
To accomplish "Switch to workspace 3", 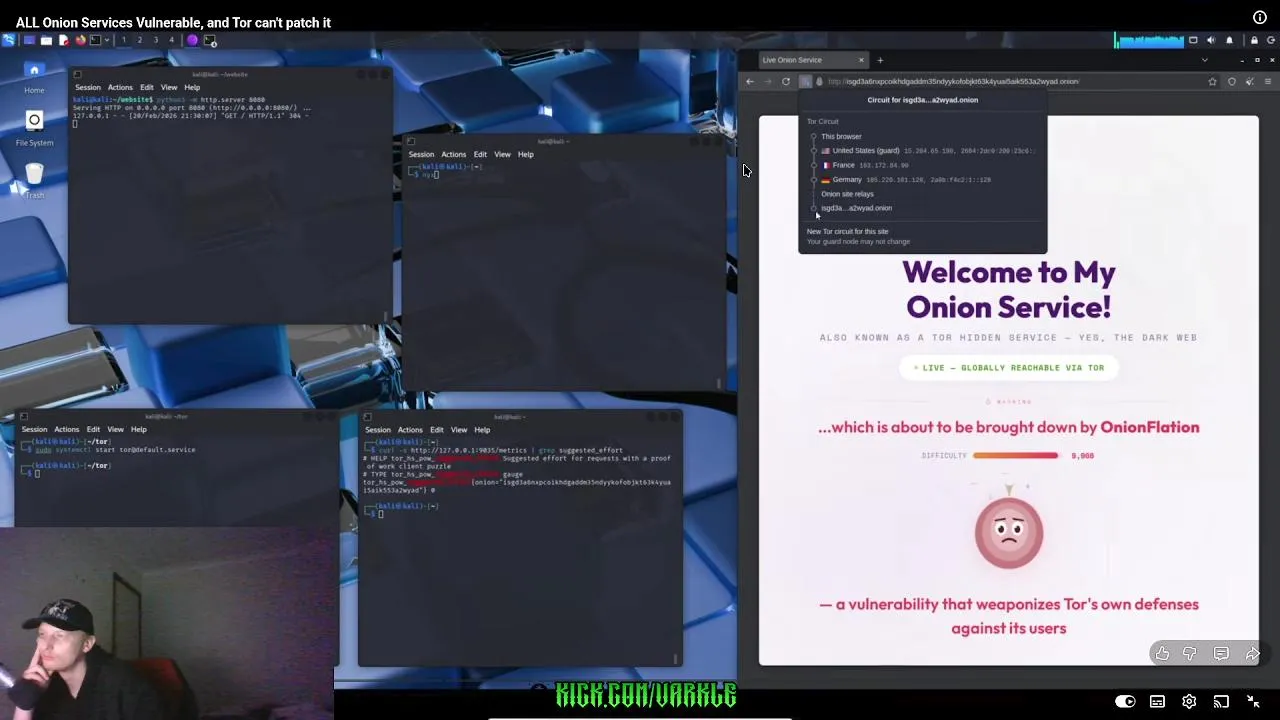I will click(156, 40).
